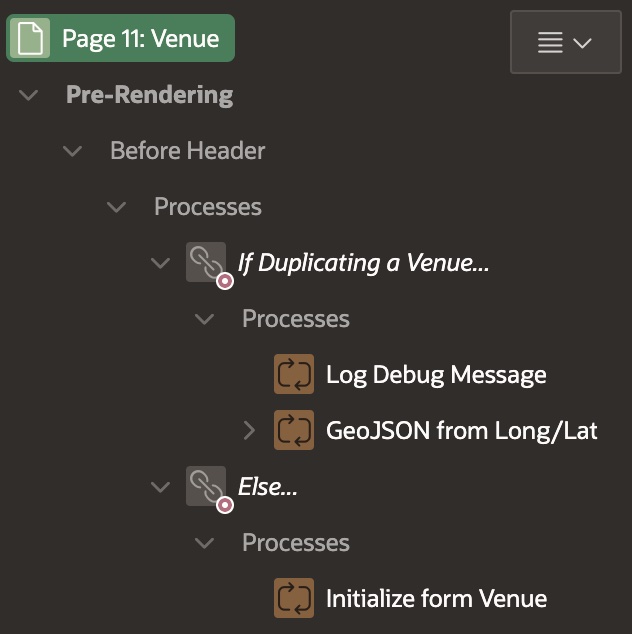Click the process icon for GeoJSON from Long/Lat
The image size is (632, 634).
(294, 431)
